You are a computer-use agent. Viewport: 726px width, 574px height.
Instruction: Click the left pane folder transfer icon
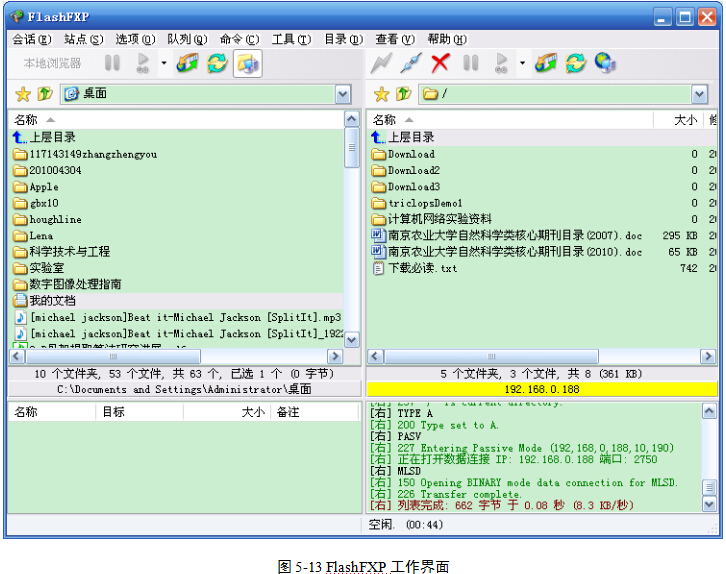(188, 63)
